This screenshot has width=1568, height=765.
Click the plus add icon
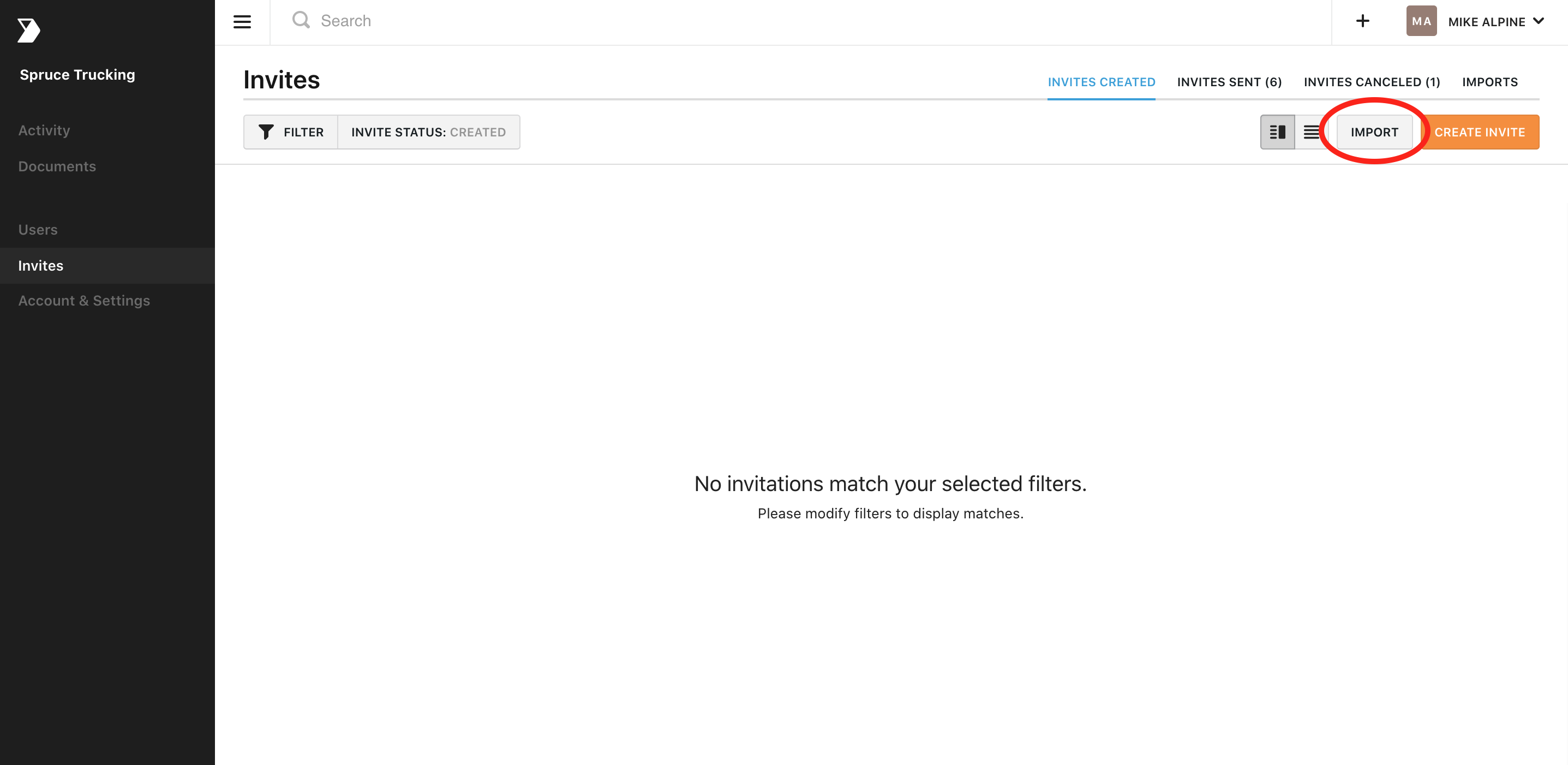[1363, 21]
